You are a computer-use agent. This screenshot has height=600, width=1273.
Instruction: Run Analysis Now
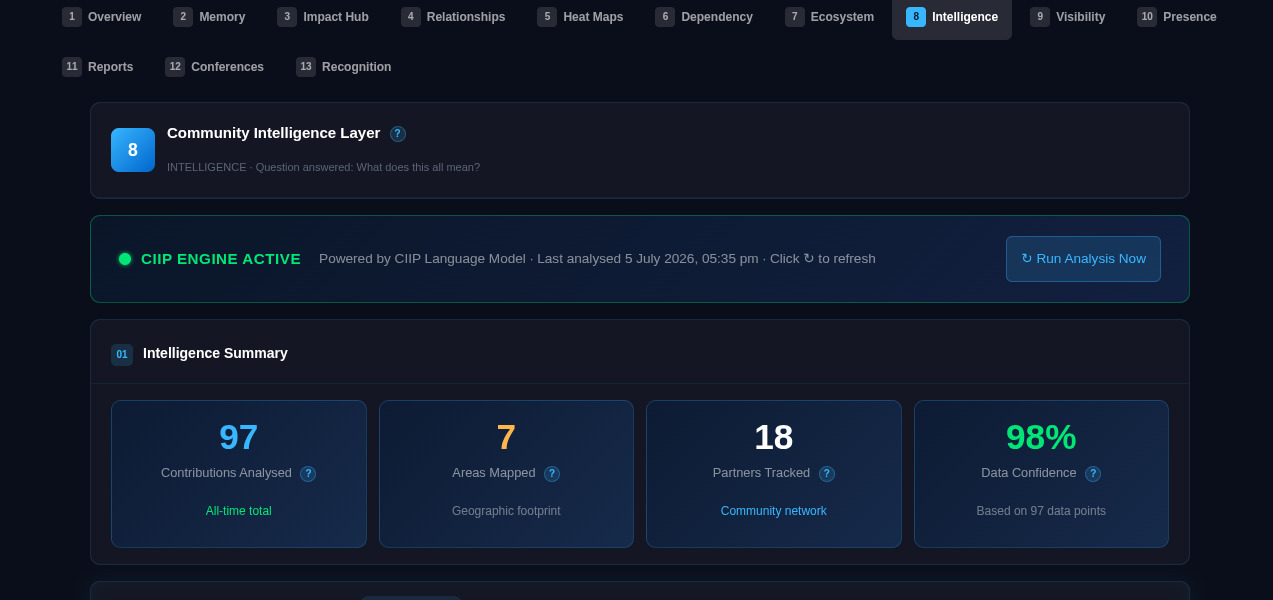coord(1083,259)
